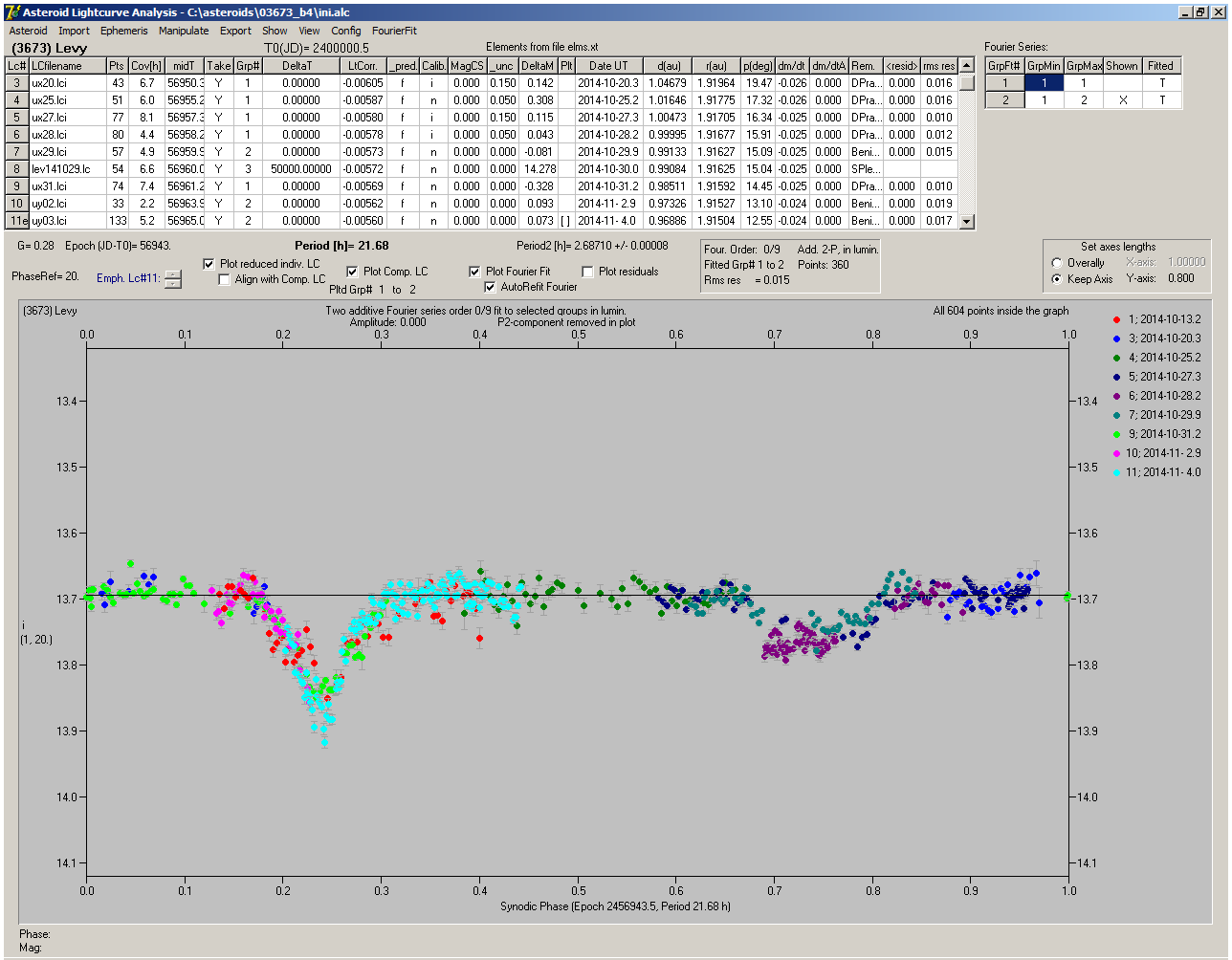Click the teal legend dot for 2014-10-29.9
This screenshot has width=1232, height=960.
(x=1116, y=415)
